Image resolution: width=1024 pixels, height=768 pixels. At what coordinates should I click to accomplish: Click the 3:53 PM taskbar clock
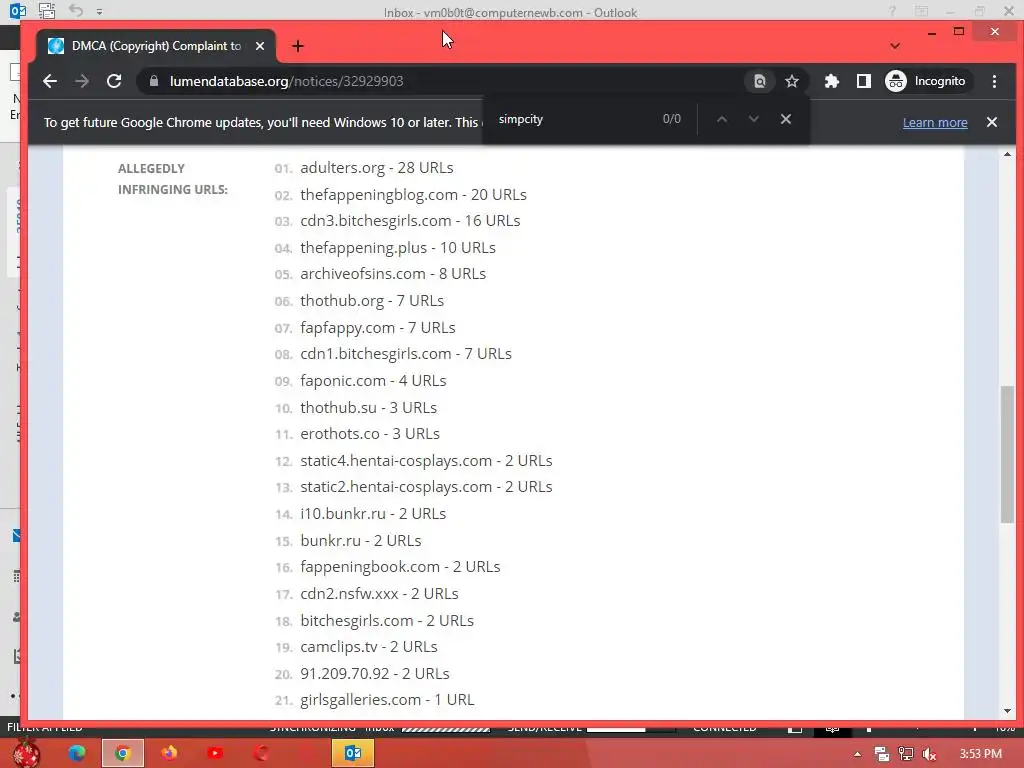pyautogui.click(x=980, y=754)
